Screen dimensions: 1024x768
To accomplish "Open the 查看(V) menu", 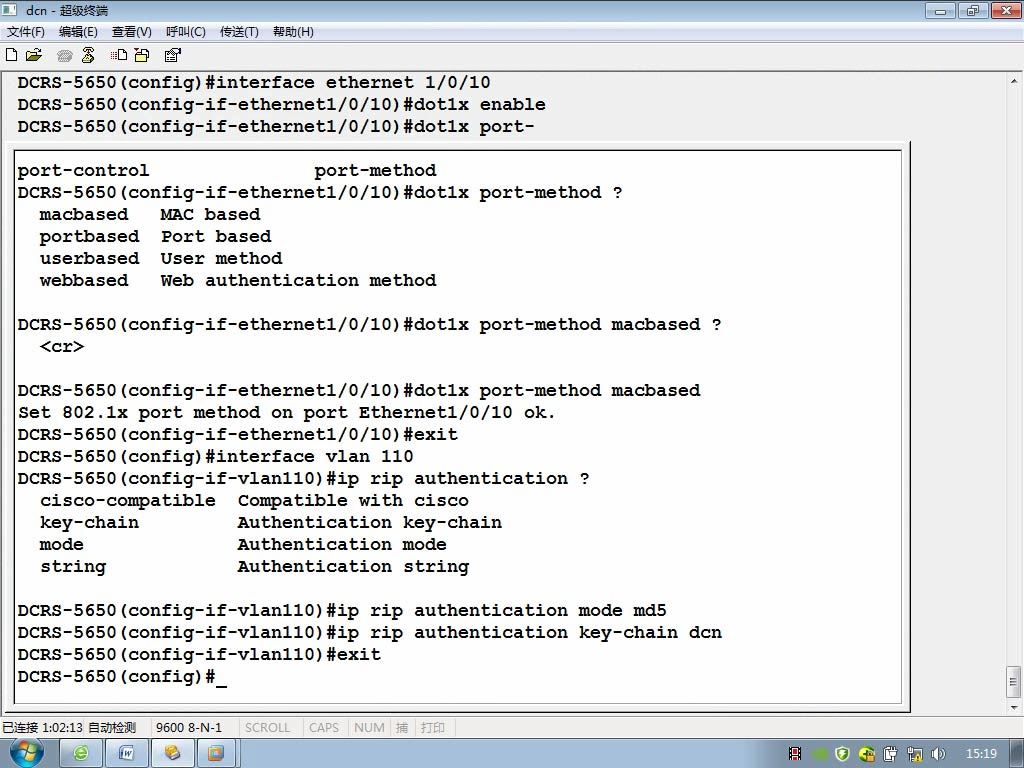I will (131, 32).
